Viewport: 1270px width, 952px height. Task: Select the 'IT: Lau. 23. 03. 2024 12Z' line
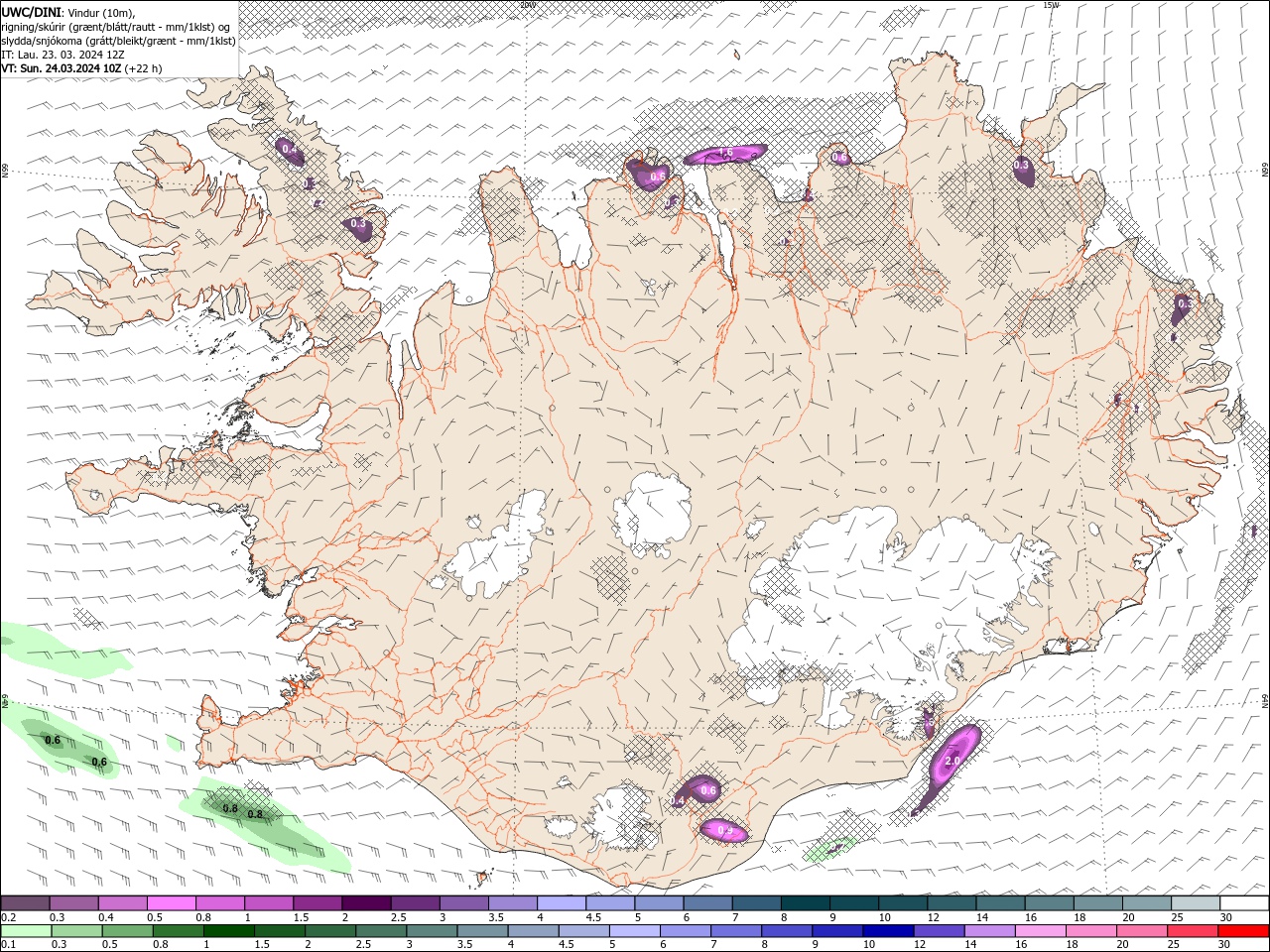point(63,55)
